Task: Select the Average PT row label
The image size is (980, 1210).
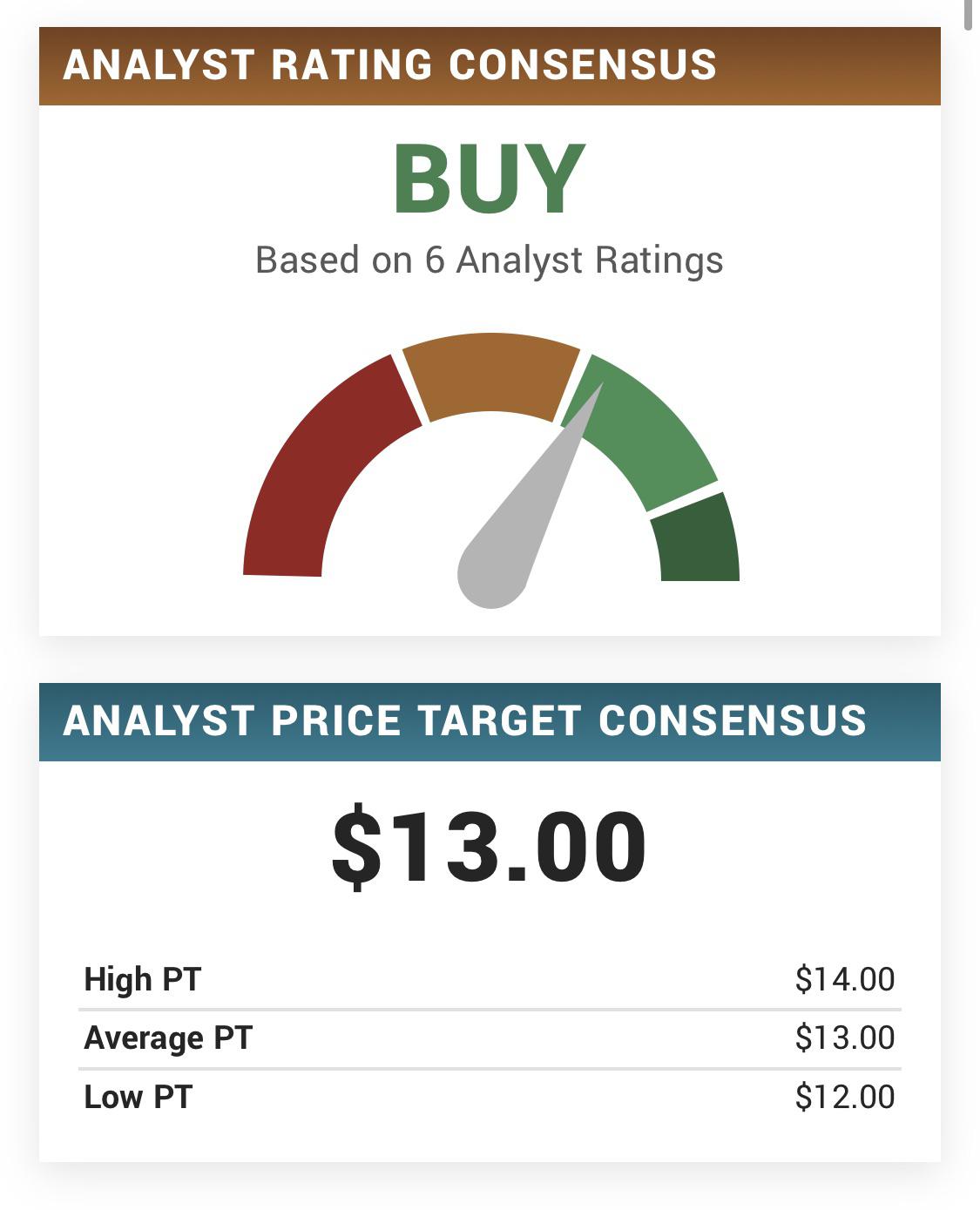Action: 168,1038
